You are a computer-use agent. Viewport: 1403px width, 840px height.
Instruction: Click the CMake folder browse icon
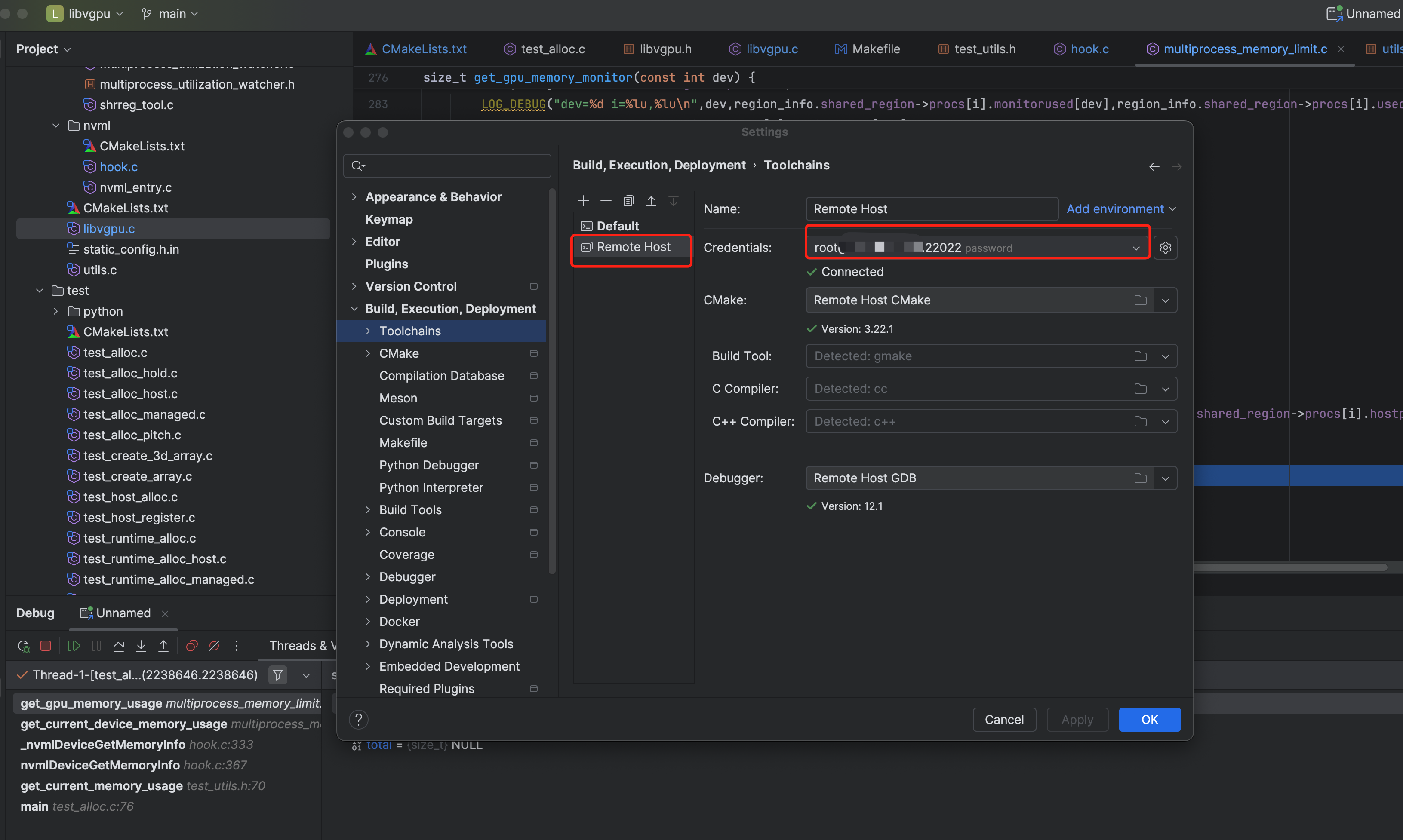click(x=1141, y=300)
